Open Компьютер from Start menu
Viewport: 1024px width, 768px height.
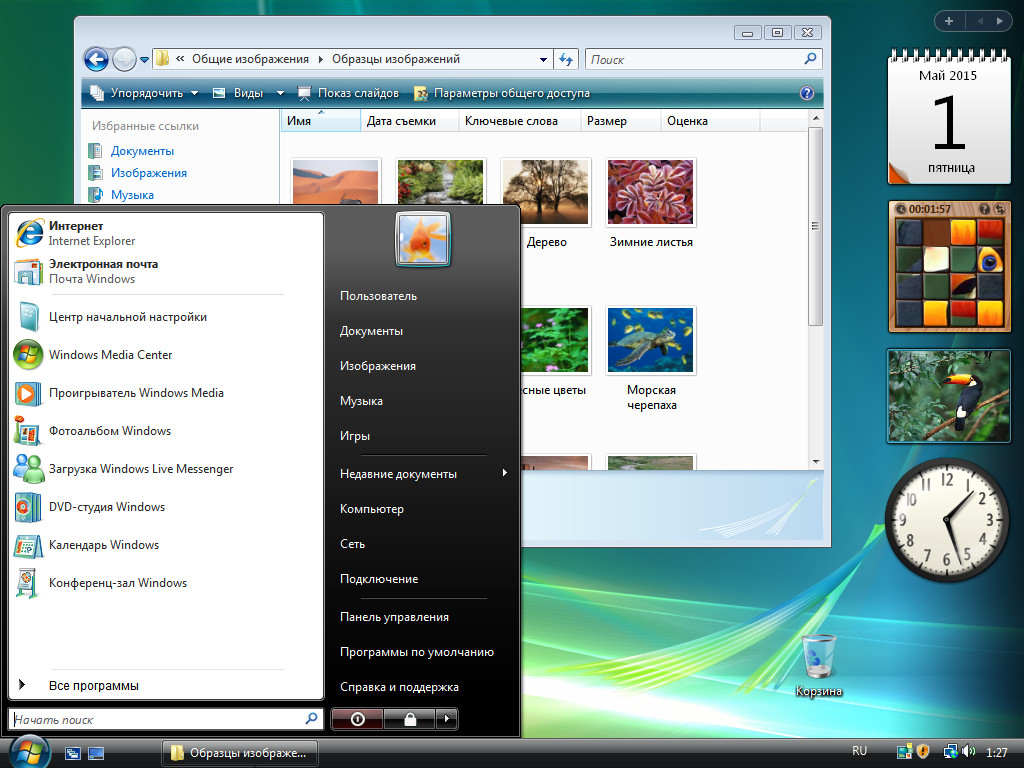372,509
